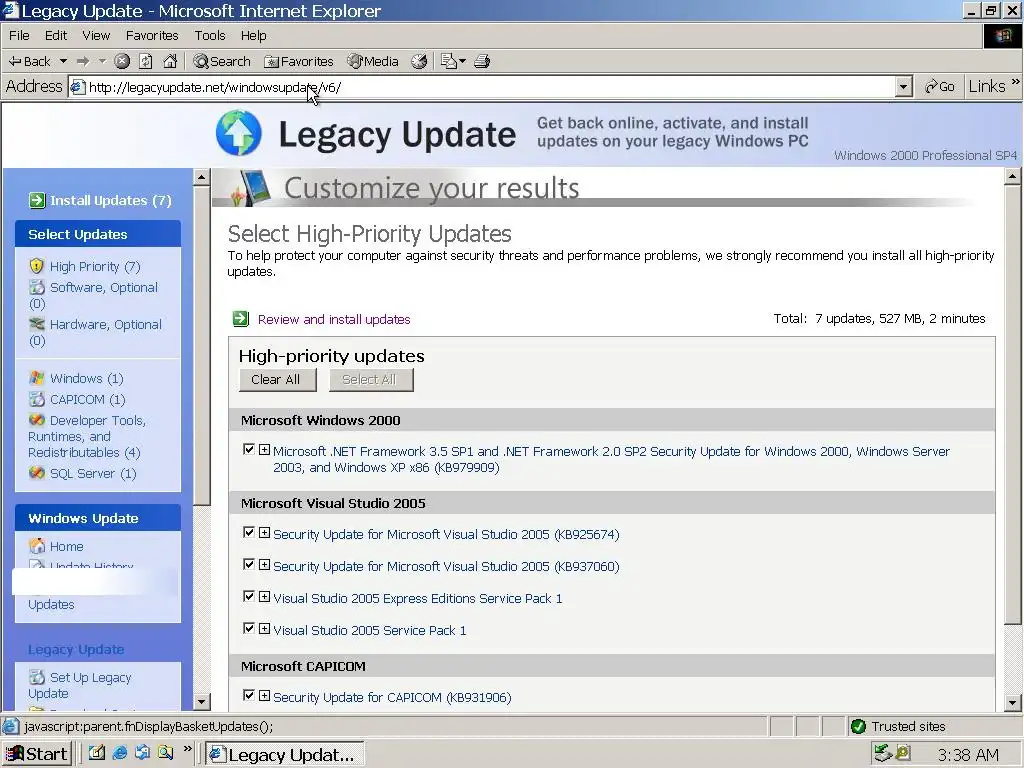1024x768 pixels.
Task: Click the Show Desktop quick launch icon
Action: click(96, 753)
